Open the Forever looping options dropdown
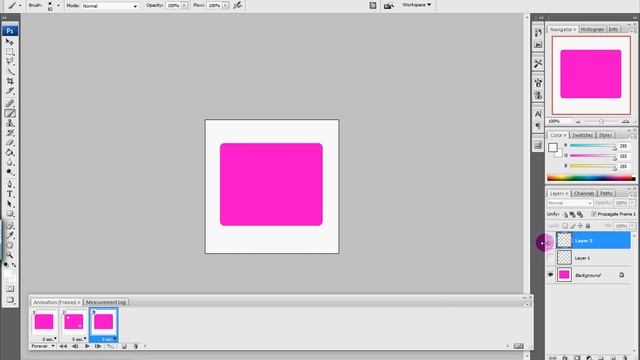Image resolution: width=640 pixels, height=360 pixels. (x=43, y=346)
